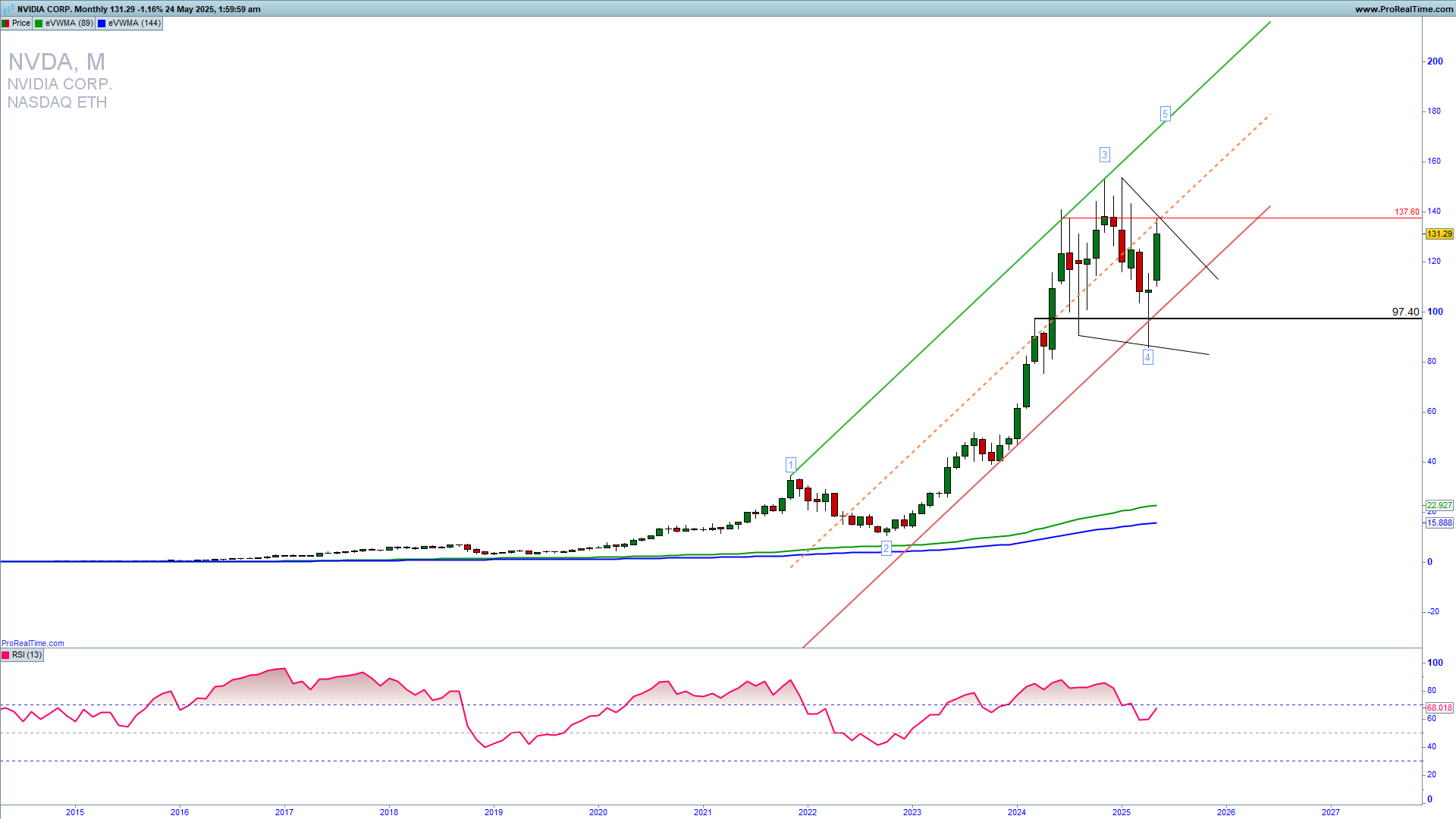Click the ProRealTime.com link above RSI panel
This screenshot has height=819, width=1456.
[x=33, y=643]
